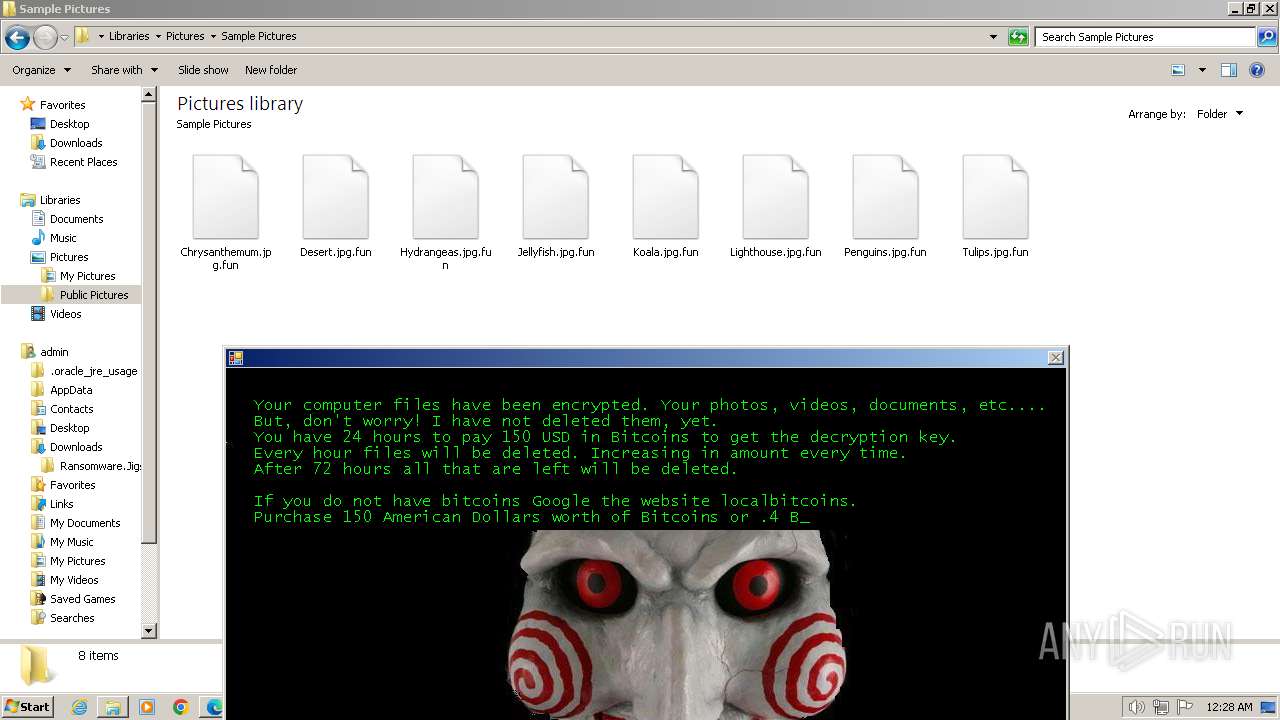Open My Pictures under Pictures library

(87, 276)
